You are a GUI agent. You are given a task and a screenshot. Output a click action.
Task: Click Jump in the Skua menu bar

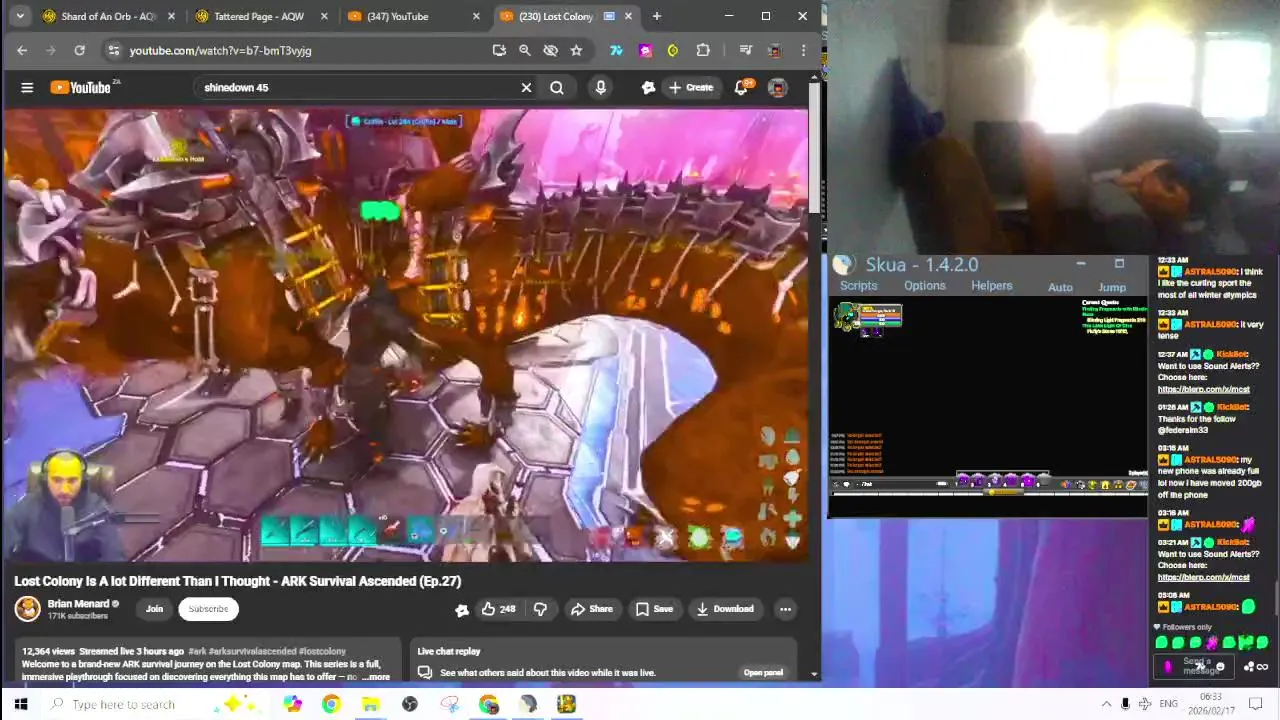[x=1112, y=288]
